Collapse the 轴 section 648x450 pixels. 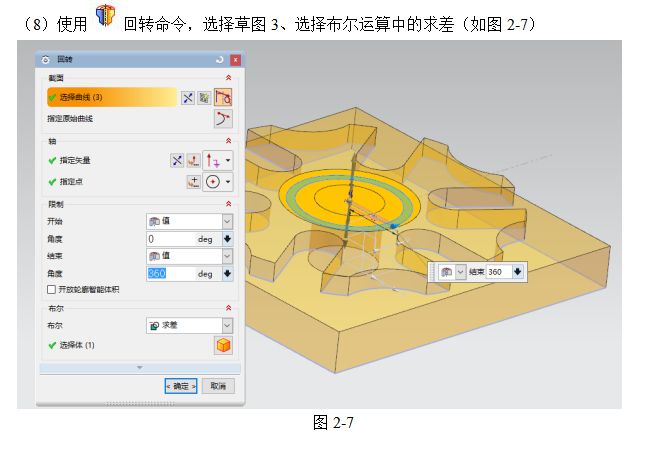[x=228, y=141]
